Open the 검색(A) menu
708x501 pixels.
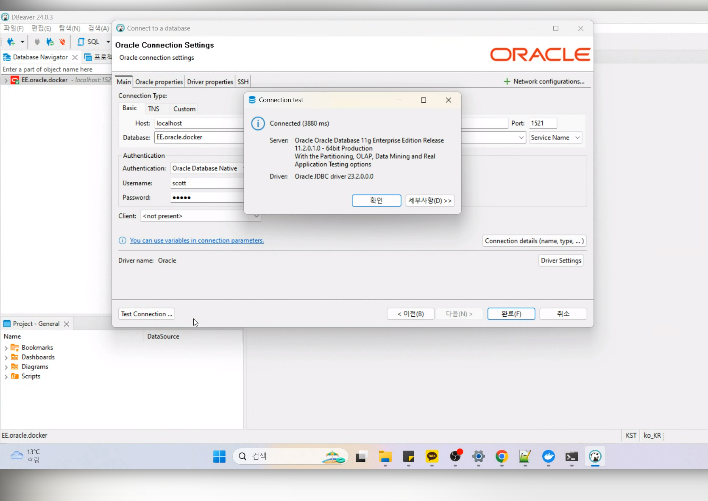[98, 28]
